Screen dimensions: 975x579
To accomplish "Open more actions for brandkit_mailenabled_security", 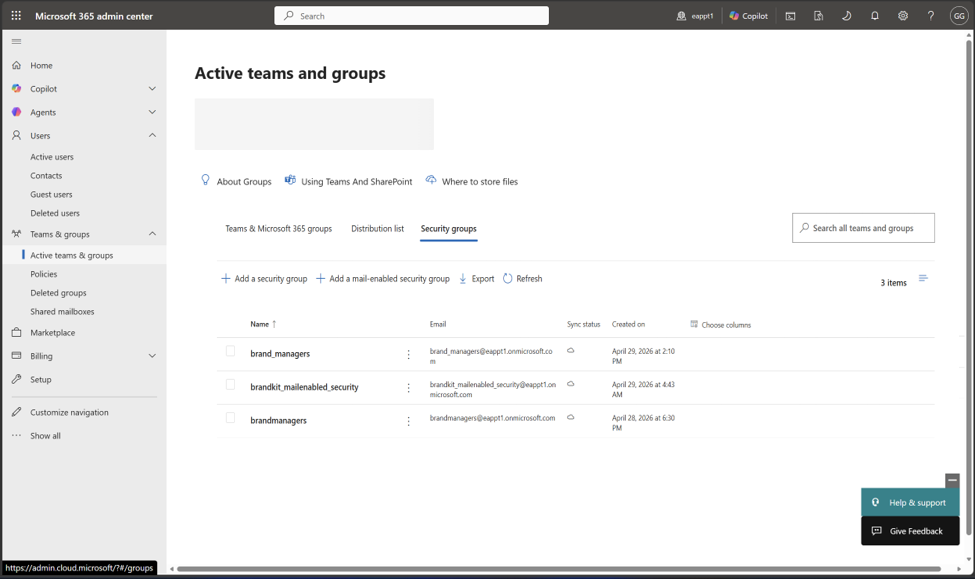I will point(409,388).
